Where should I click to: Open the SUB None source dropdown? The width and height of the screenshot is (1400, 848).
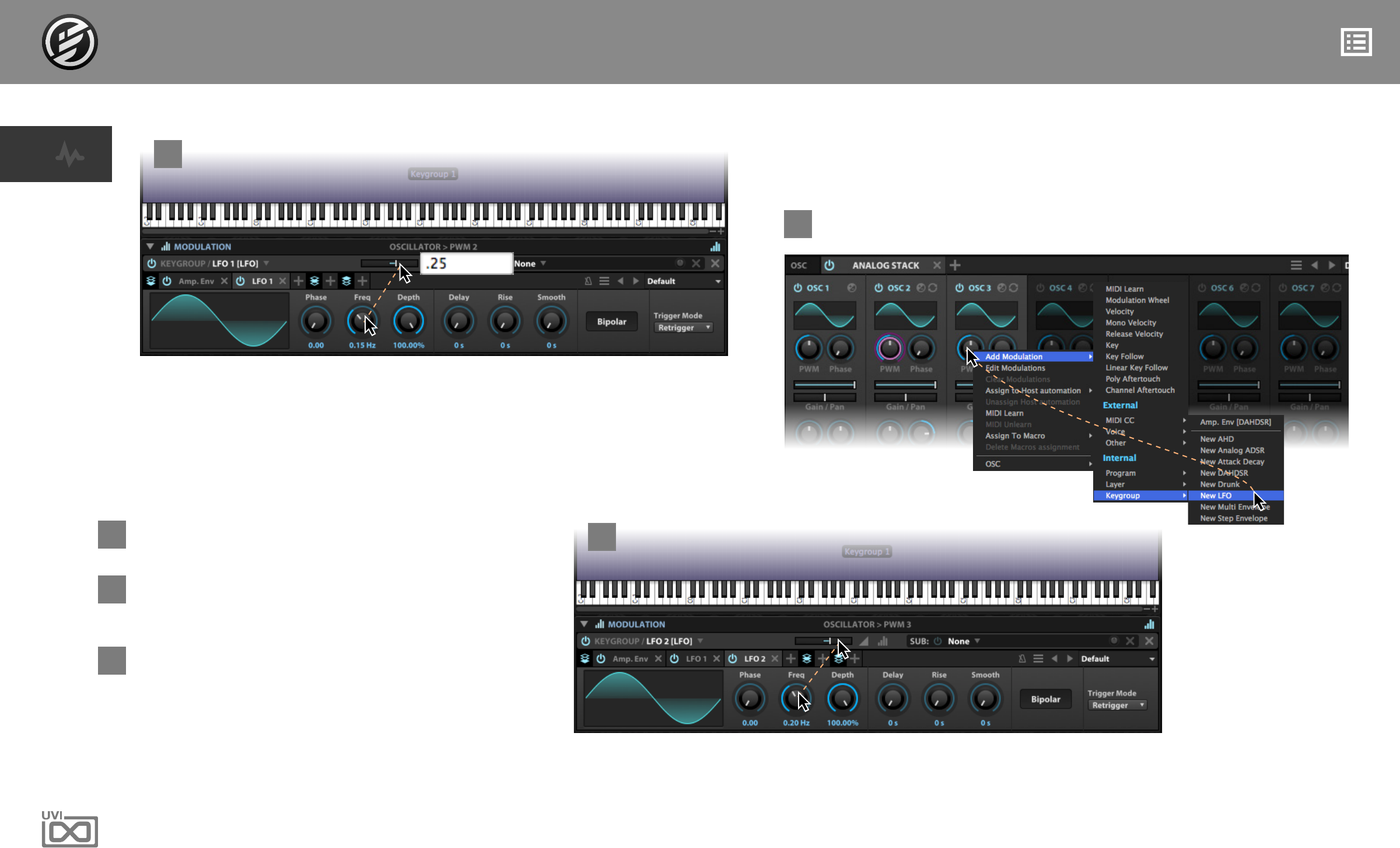click(x=964, y=641)
